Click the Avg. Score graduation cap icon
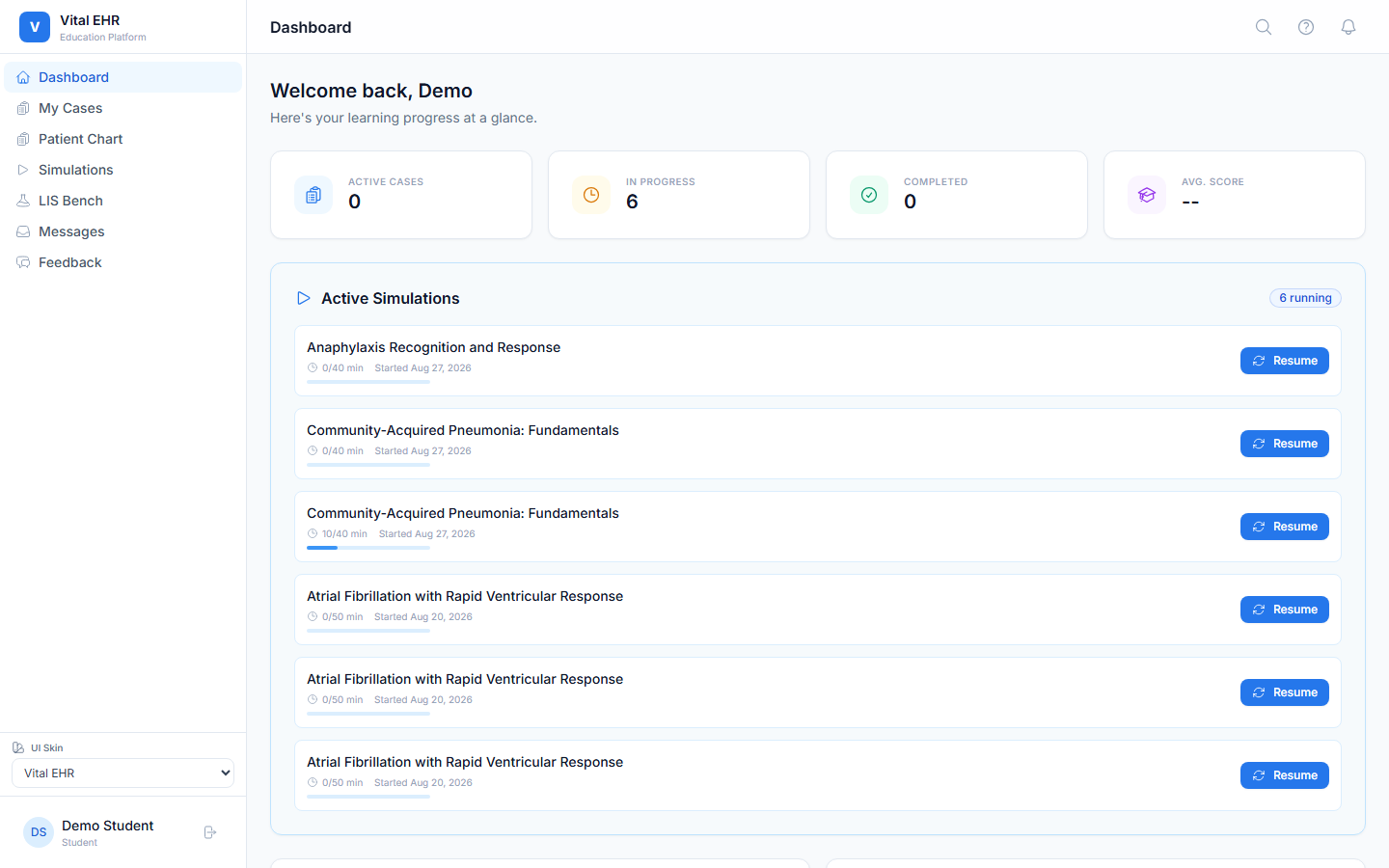 [1147, 195]
